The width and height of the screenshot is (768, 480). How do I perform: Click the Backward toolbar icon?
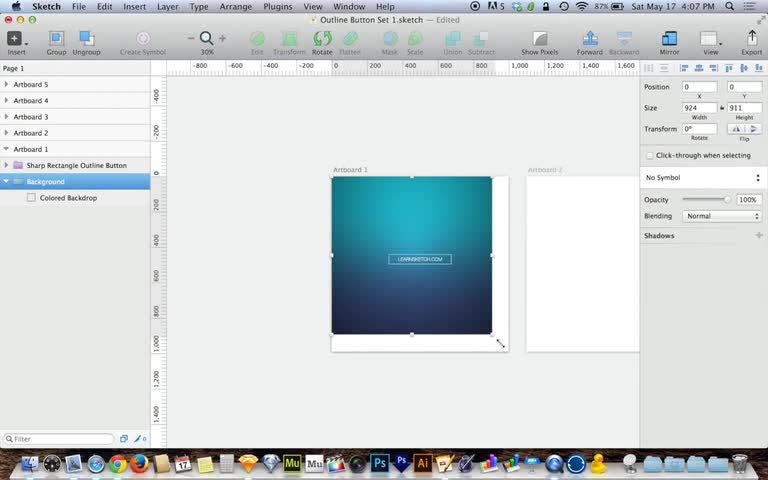(x=624, y=38)
